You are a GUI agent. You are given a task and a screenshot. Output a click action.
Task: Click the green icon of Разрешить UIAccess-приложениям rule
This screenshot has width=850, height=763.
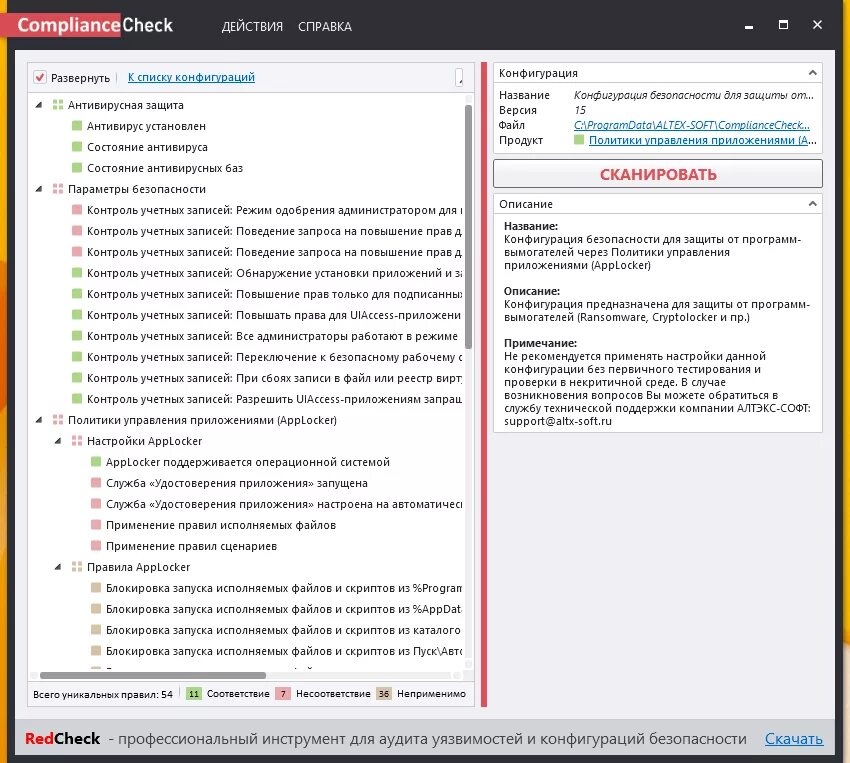point(77,399)
